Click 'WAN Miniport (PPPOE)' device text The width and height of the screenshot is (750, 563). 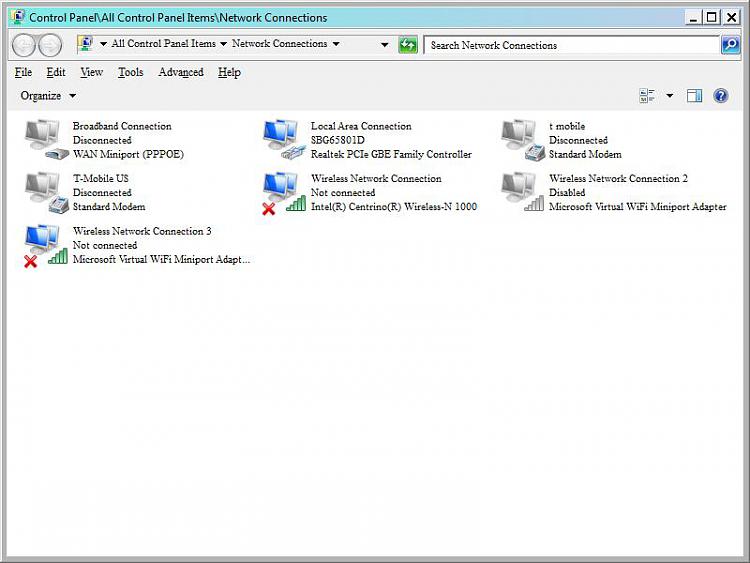(x=128, y=154)
